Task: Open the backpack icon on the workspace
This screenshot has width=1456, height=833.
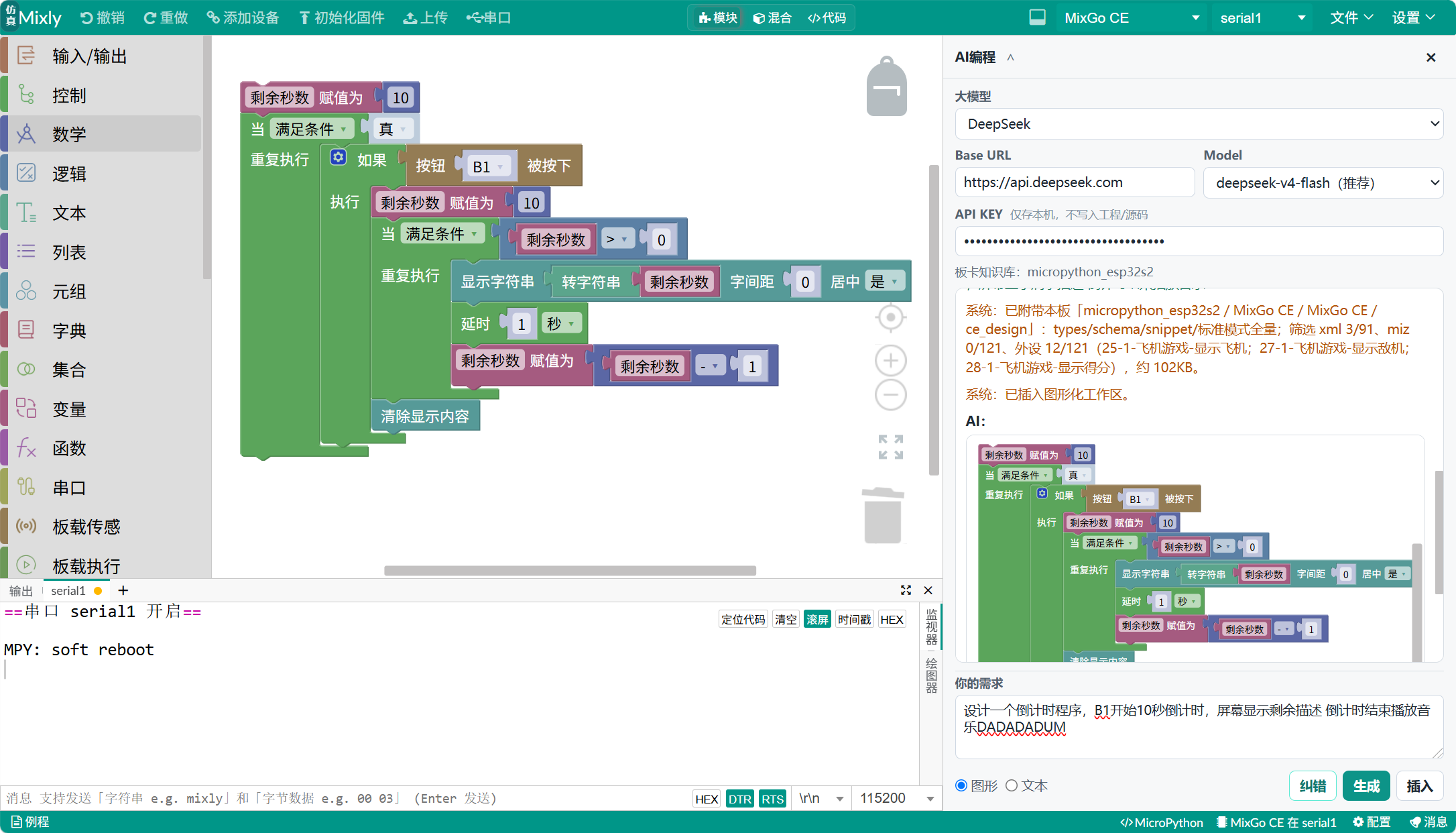Action: point(886,86)
